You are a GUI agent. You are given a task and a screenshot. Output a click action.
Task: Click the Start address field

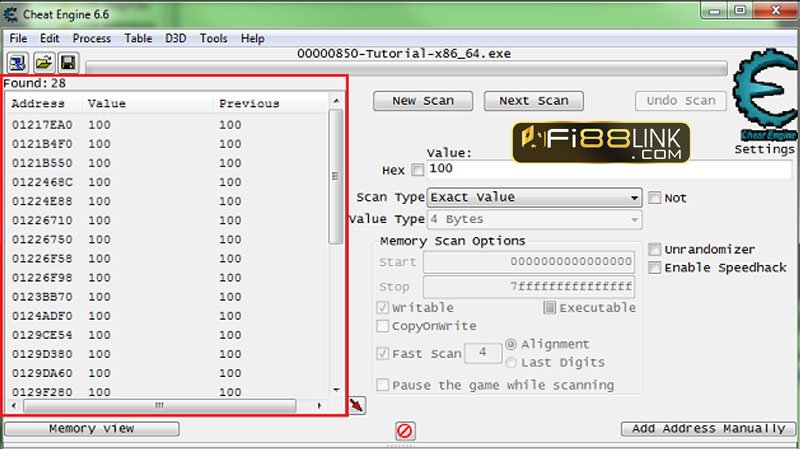[529, 262]
